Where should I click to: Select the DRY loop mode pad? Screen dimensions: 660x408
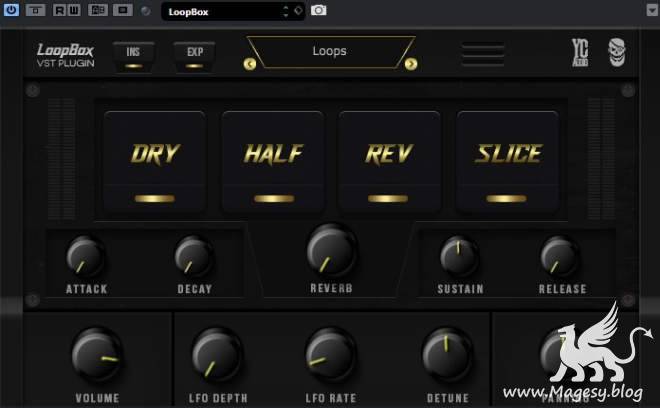154,160
